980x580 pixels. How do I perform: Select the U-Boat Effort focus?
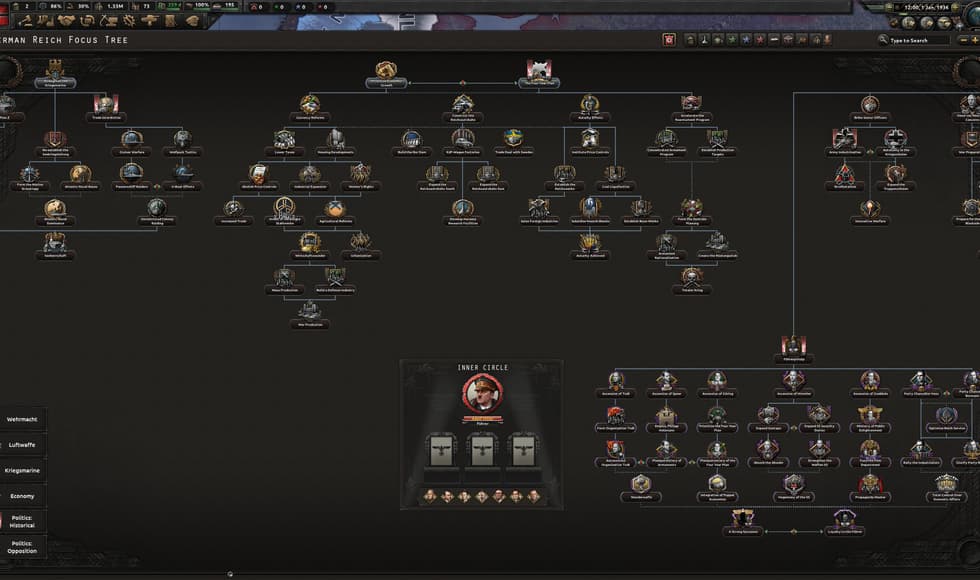point(182,178)
